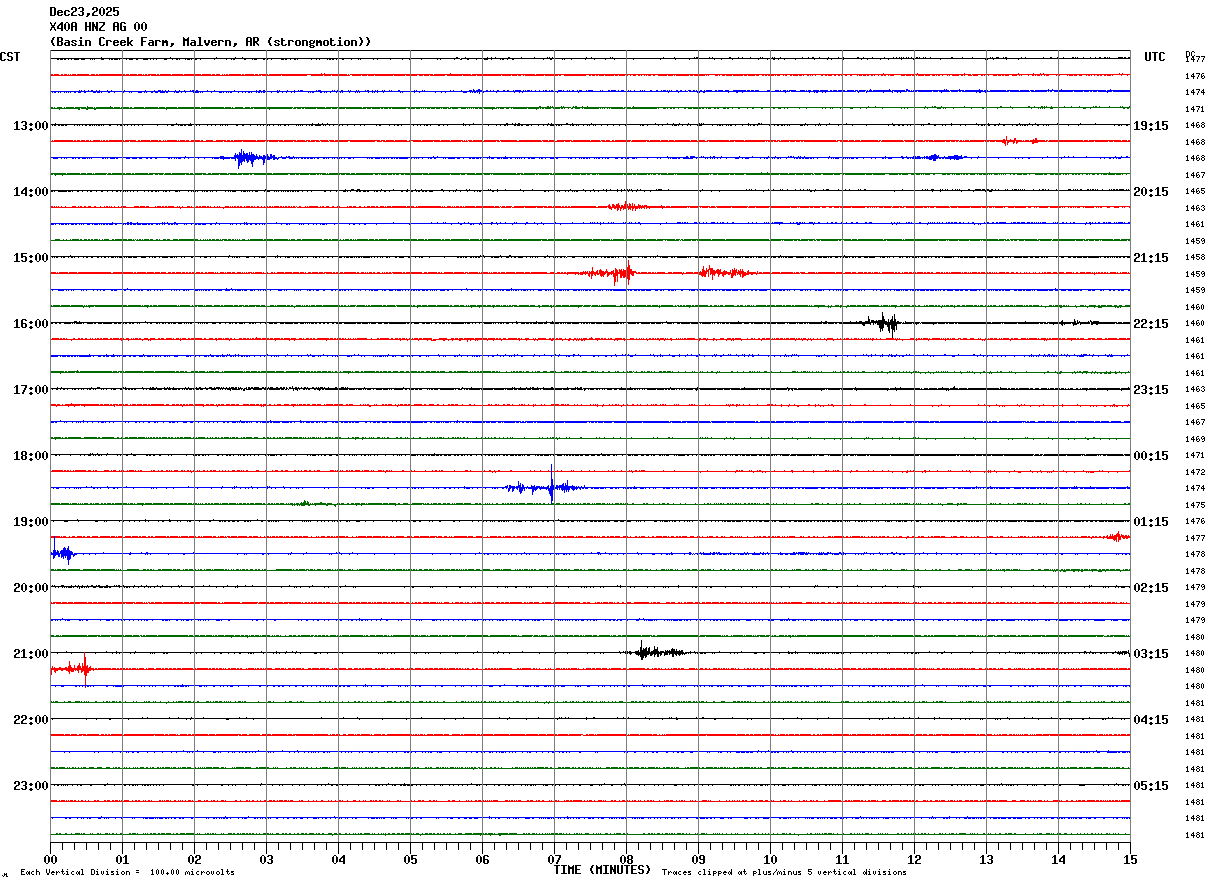Select the 14:00 CST time label
Image resolution: width=1210 pixels, height=886 pixels.
(x=30, y=192)
